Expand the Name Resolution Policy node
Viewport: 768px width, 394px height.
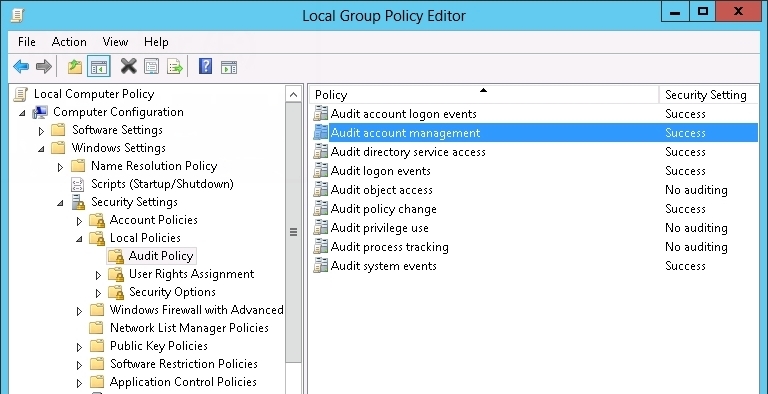pos(60,167)
